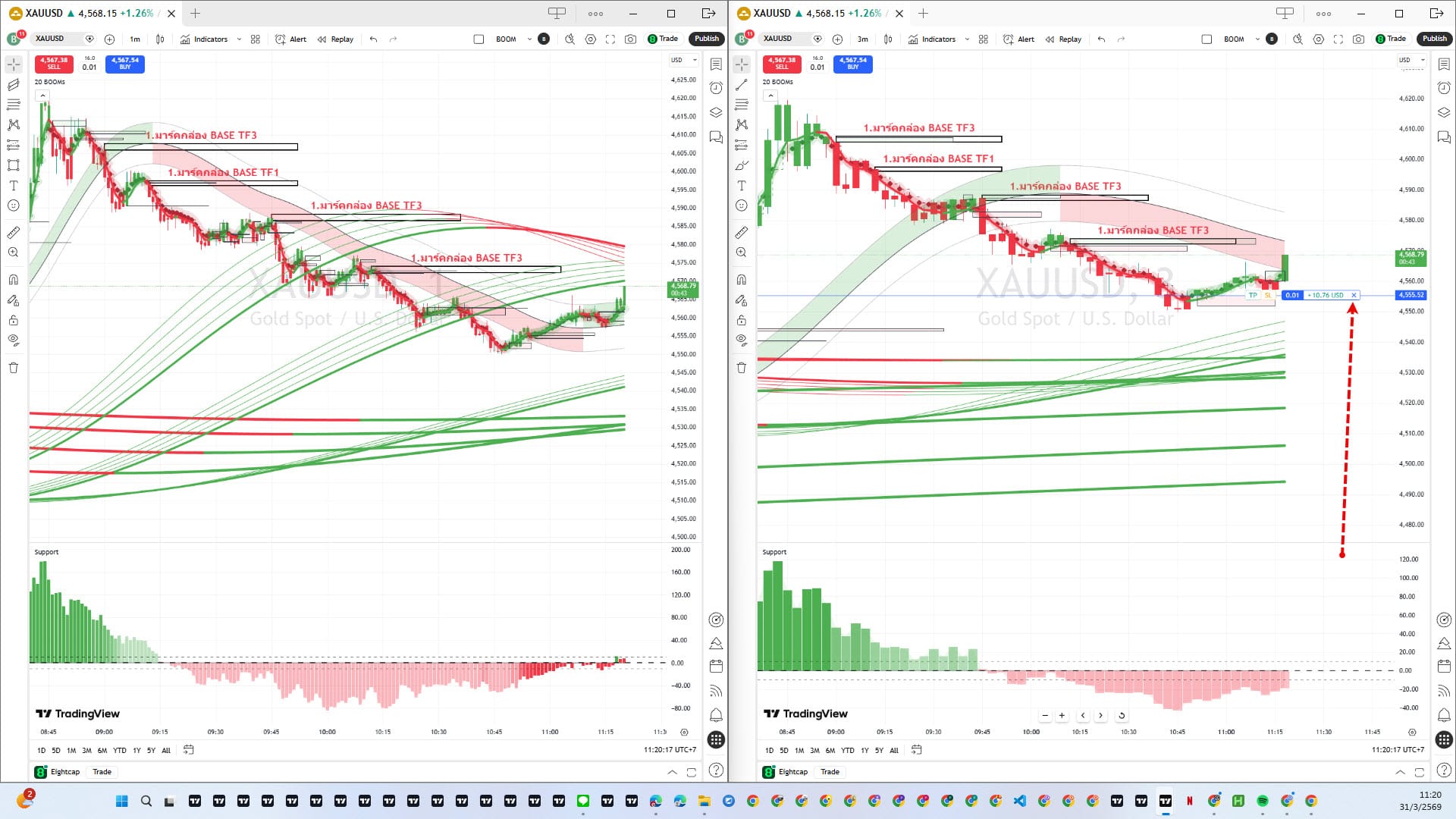1456x819 pixels.
Task: Click the Publish button on right chart
Action: click(1434, 39)
